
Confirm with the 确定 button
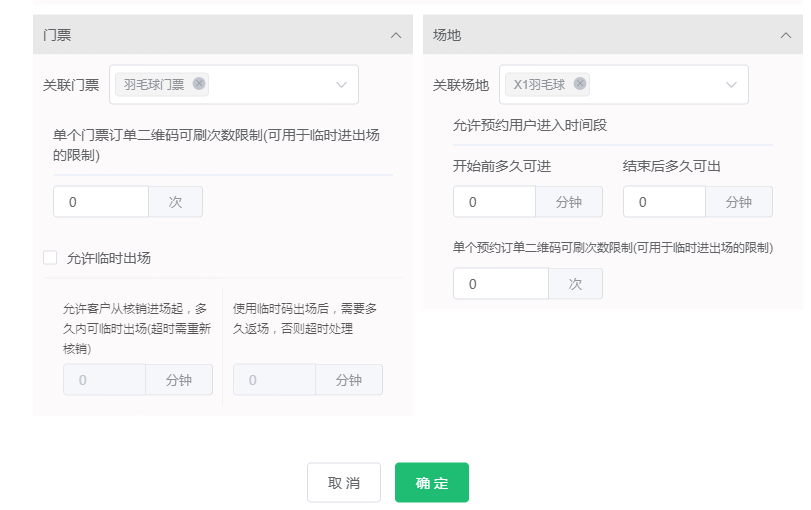pos(431,482)
